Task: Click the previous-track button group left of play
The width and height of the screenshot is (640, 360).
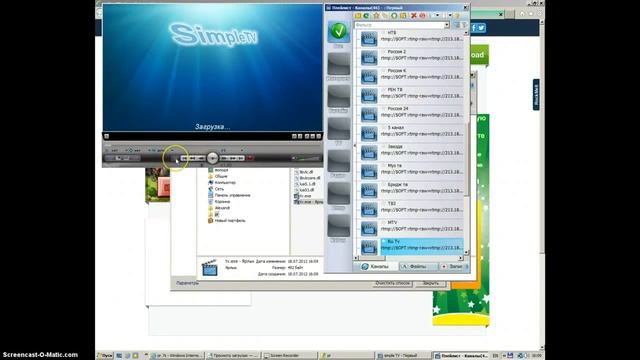Action: [x=193, y=158]
